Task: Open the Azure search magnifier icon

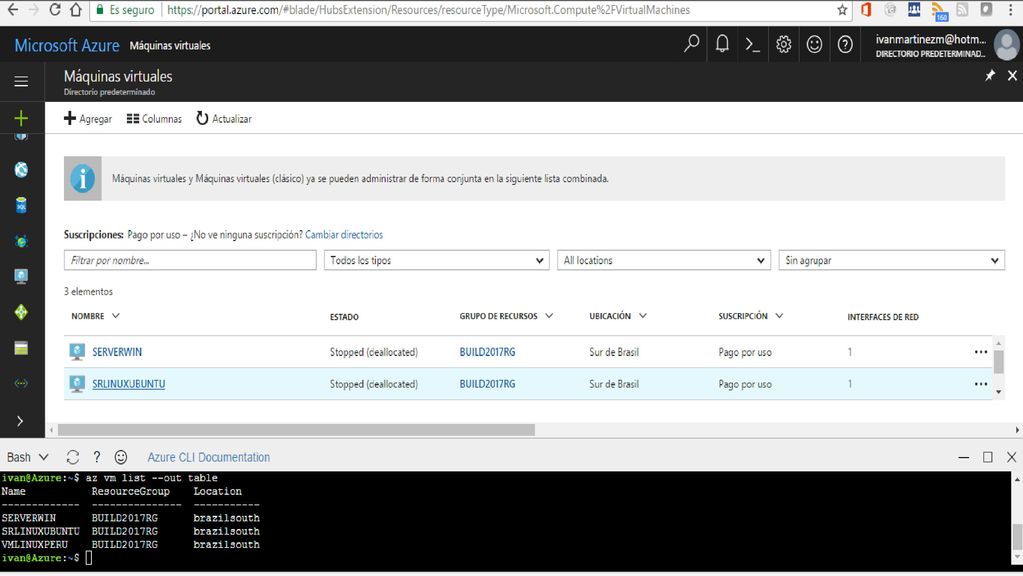Action: (692, 44)
